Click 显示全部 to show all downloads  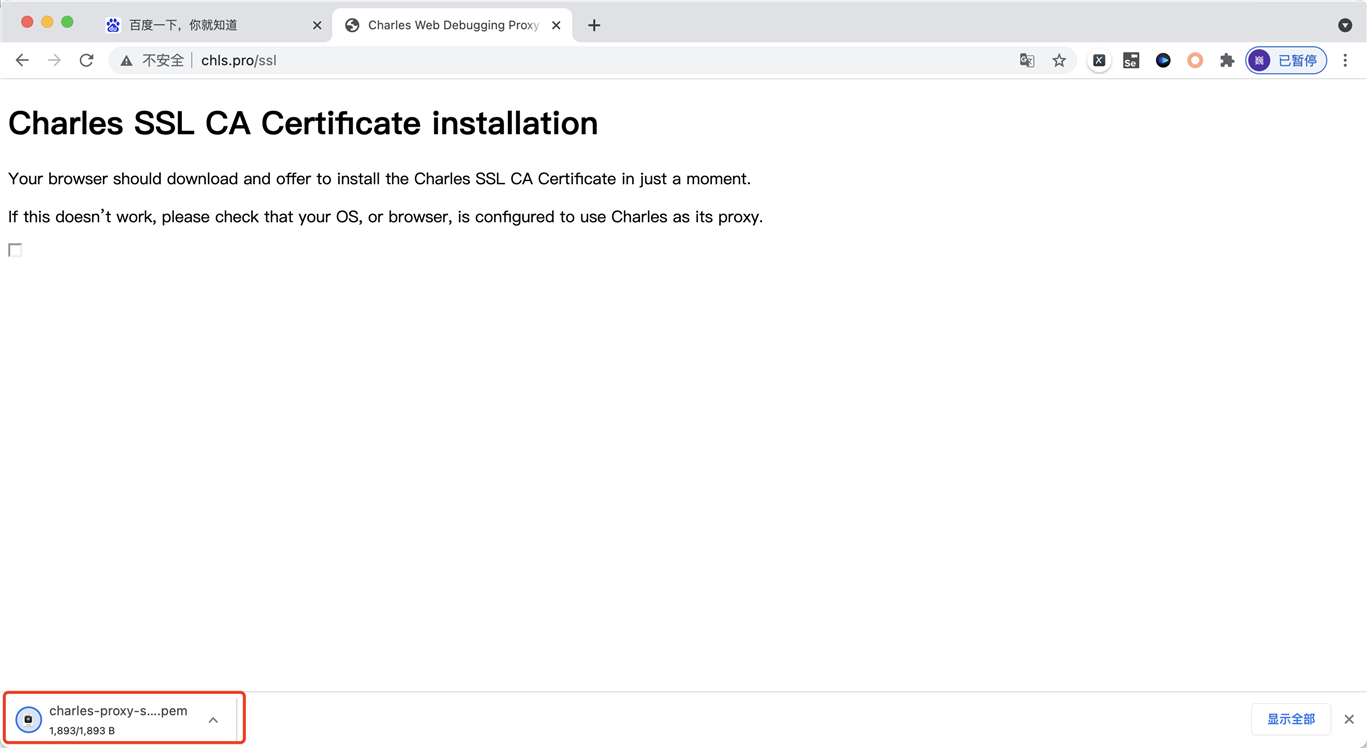(1291, 719)
